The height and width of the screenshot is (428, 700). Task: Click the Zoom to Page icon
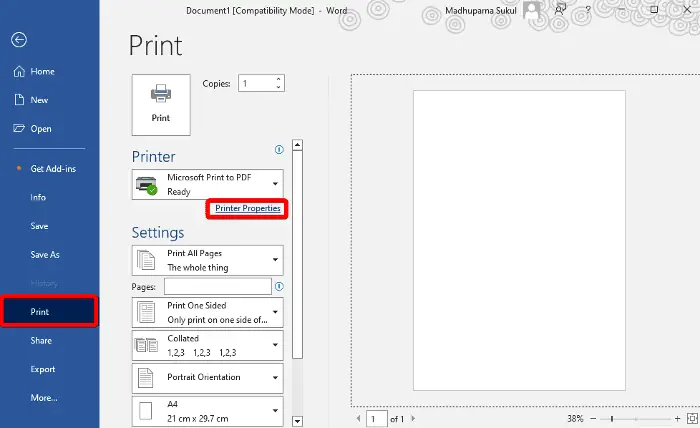[x=692, y=419]
